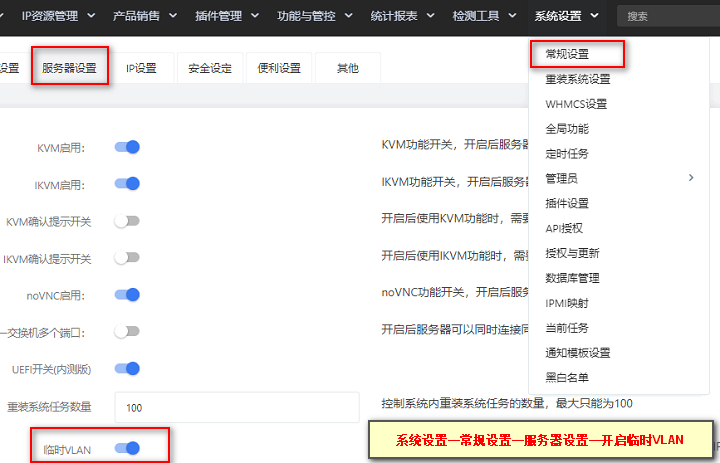
Task: Toggle the noVNC启用 switch off
Action: point(127,294)
